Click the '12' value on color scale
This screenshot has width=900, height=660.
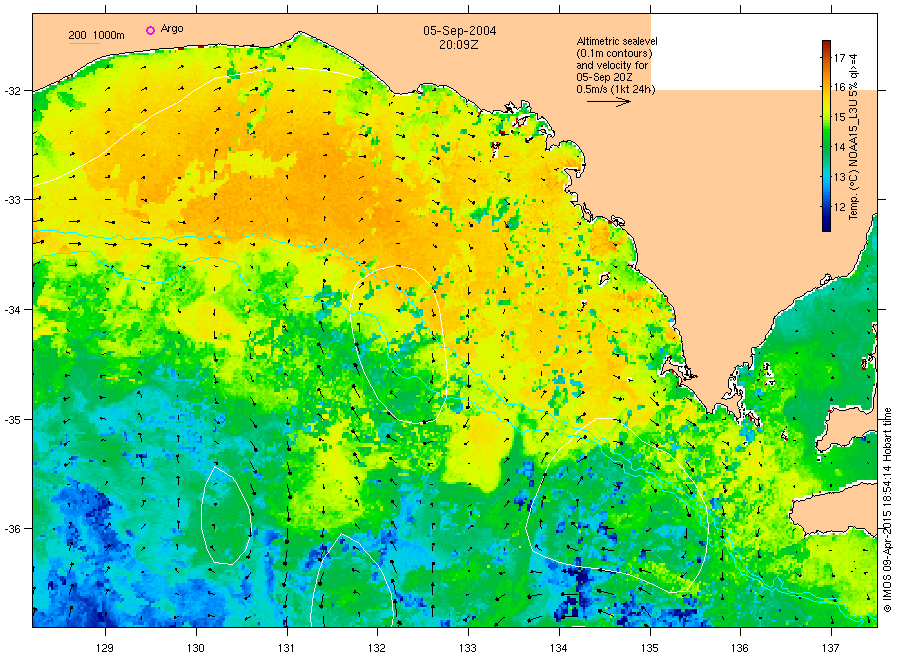[839, 207]
